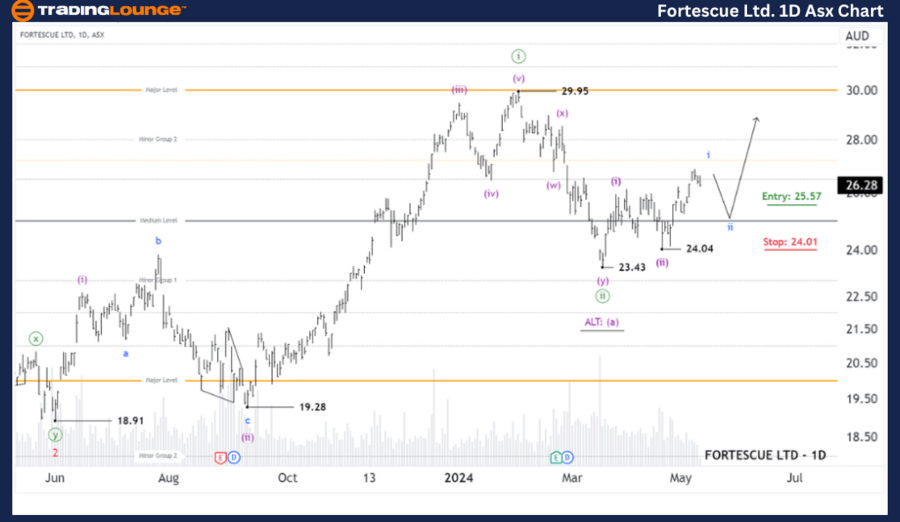Click the TradingLounge logo

tap(98, 10)
